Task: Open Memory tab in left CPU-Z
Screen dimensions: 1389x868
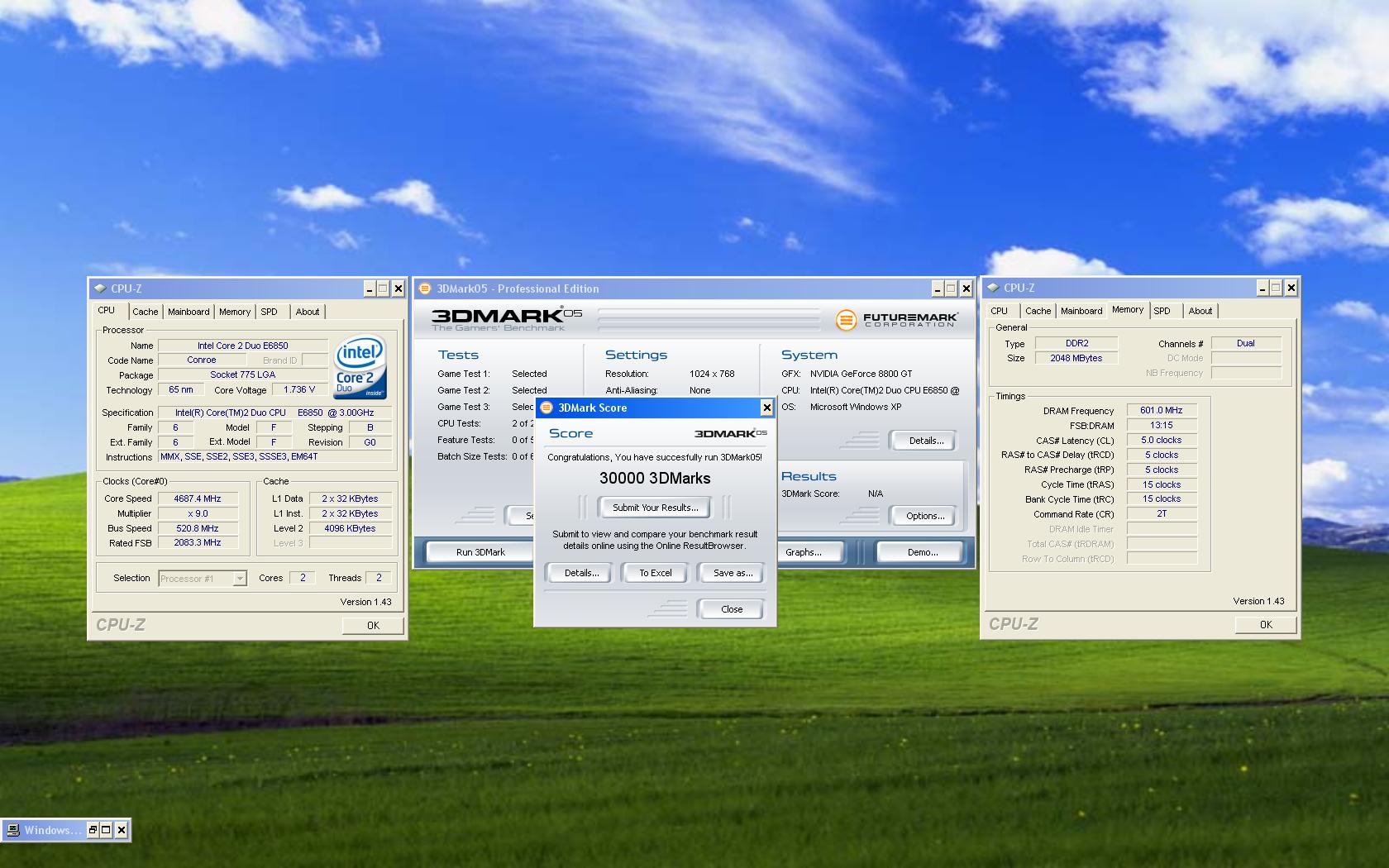Action: click(x=235, y=312)
